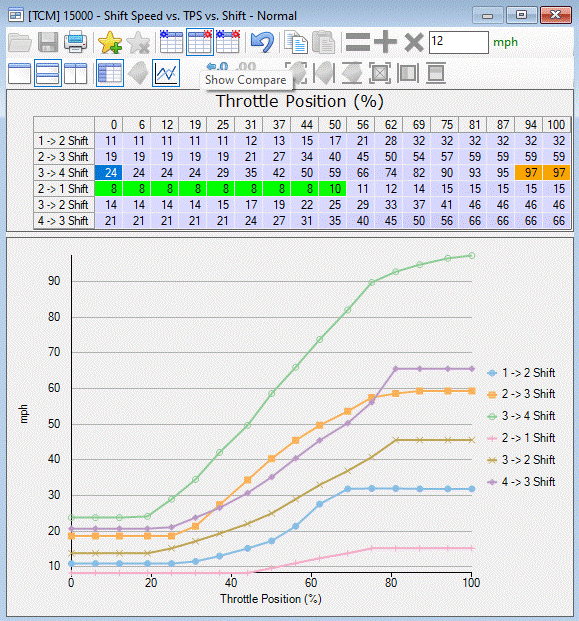Screen dimensions: 579x621
Task: Click 1 -> 2 Shift legend entry
Action: click(x=521, y=373)
